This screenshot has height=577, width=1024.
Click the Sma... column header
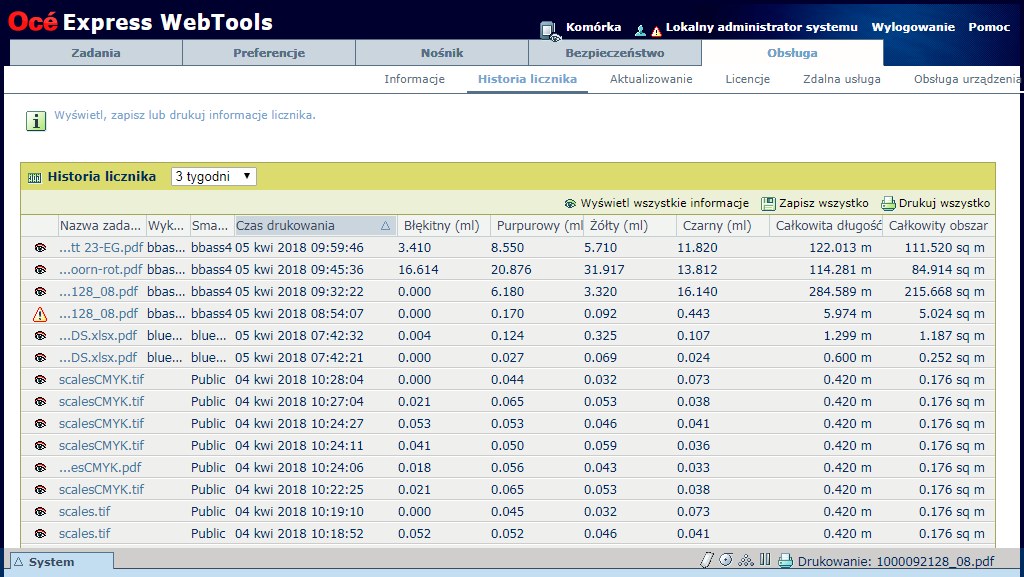point(212,226)
